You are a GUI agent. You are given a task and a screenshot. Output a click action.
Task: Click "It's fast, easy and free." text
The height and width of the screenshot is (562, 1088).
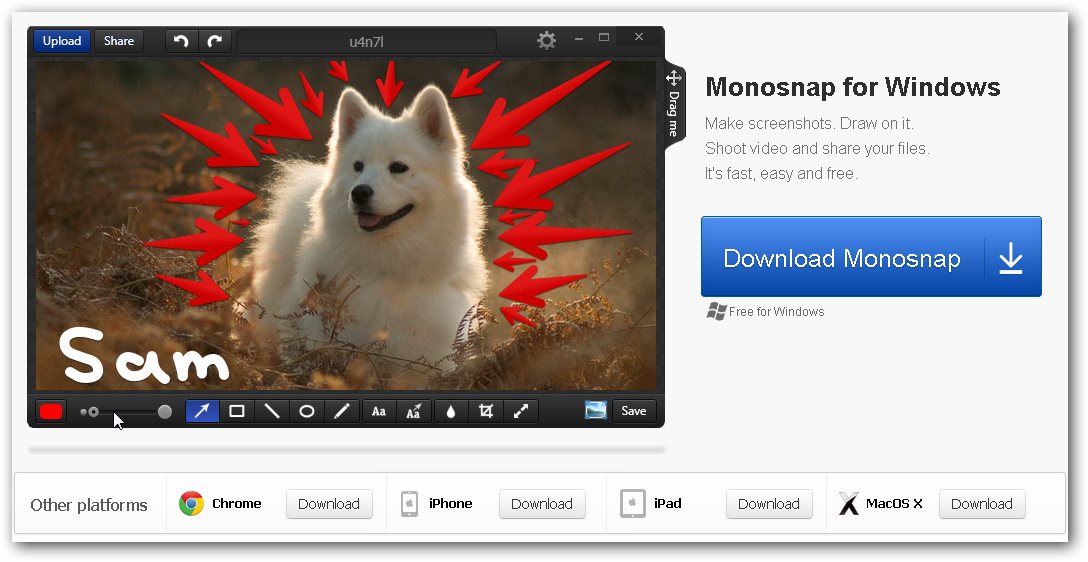tap(781, 173)
